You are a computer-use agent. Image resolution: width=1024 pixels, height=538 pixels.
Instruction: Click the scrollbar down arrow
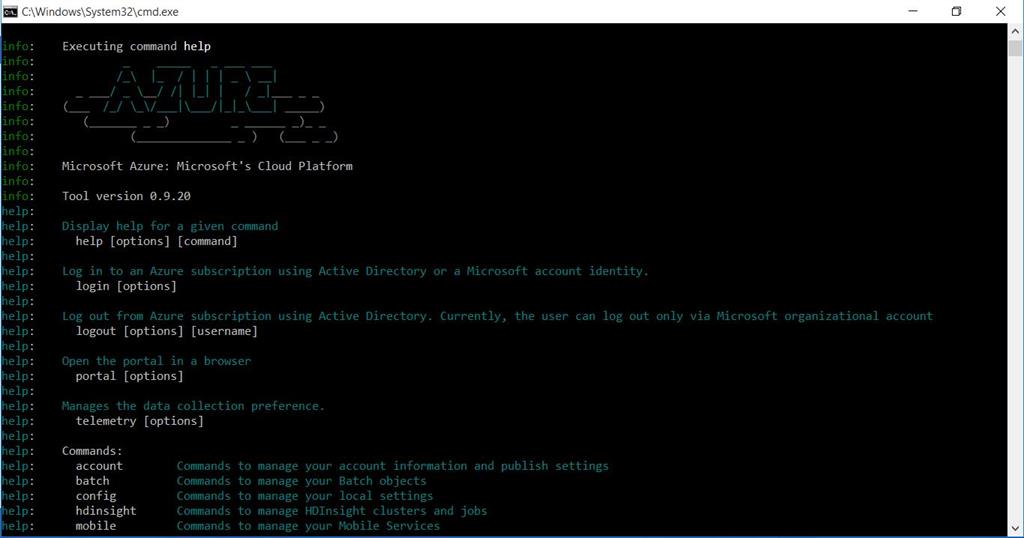tap(1015, 527)
